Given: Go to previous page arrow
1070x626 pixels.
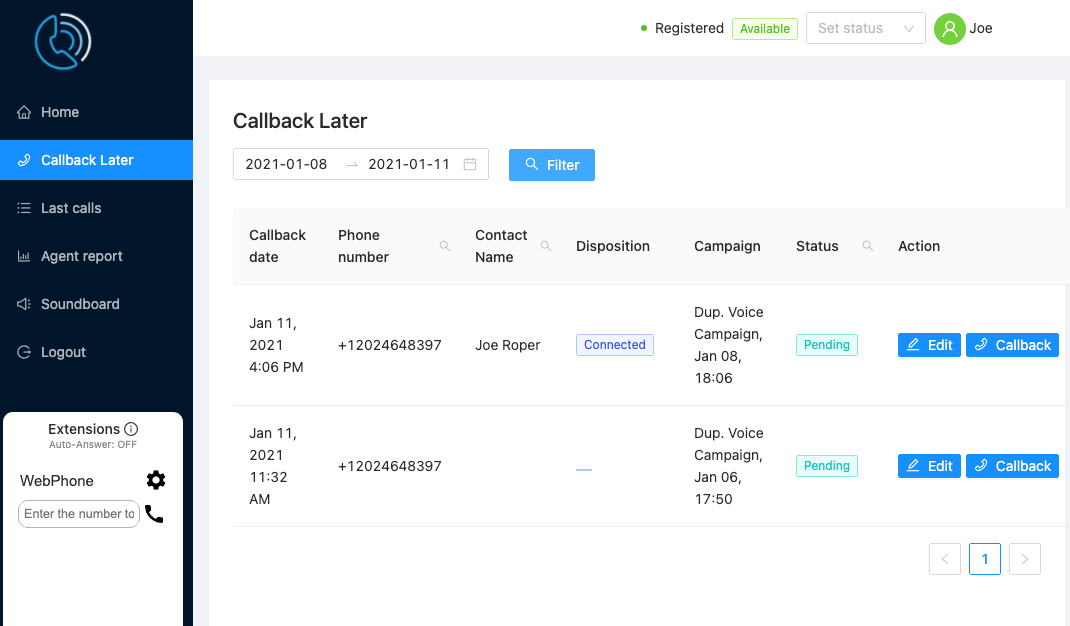Looking at the screenshot, I should click(944, 559).
